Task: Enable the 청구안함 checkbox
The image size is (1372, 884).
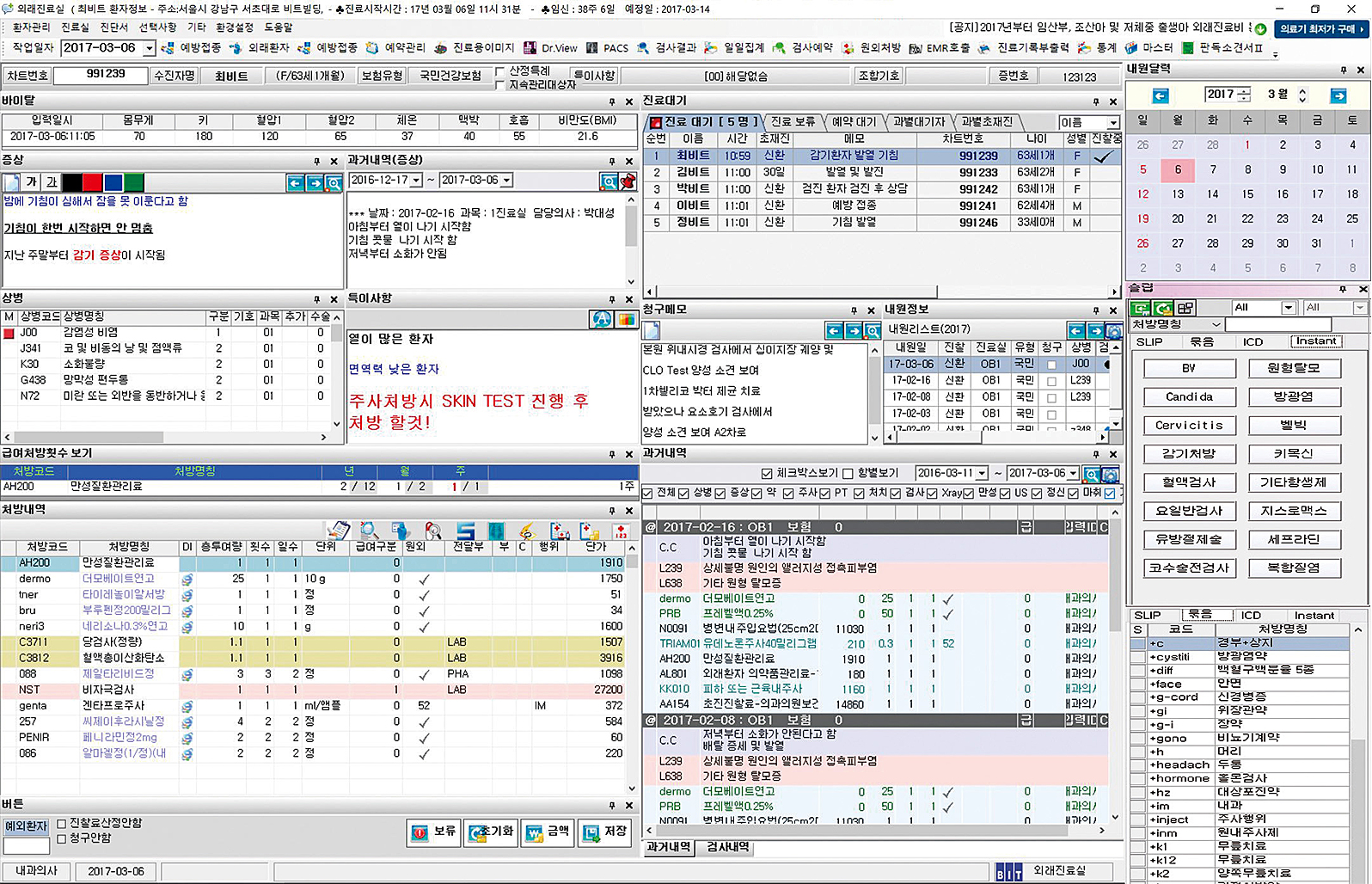Action: point(61,838)
